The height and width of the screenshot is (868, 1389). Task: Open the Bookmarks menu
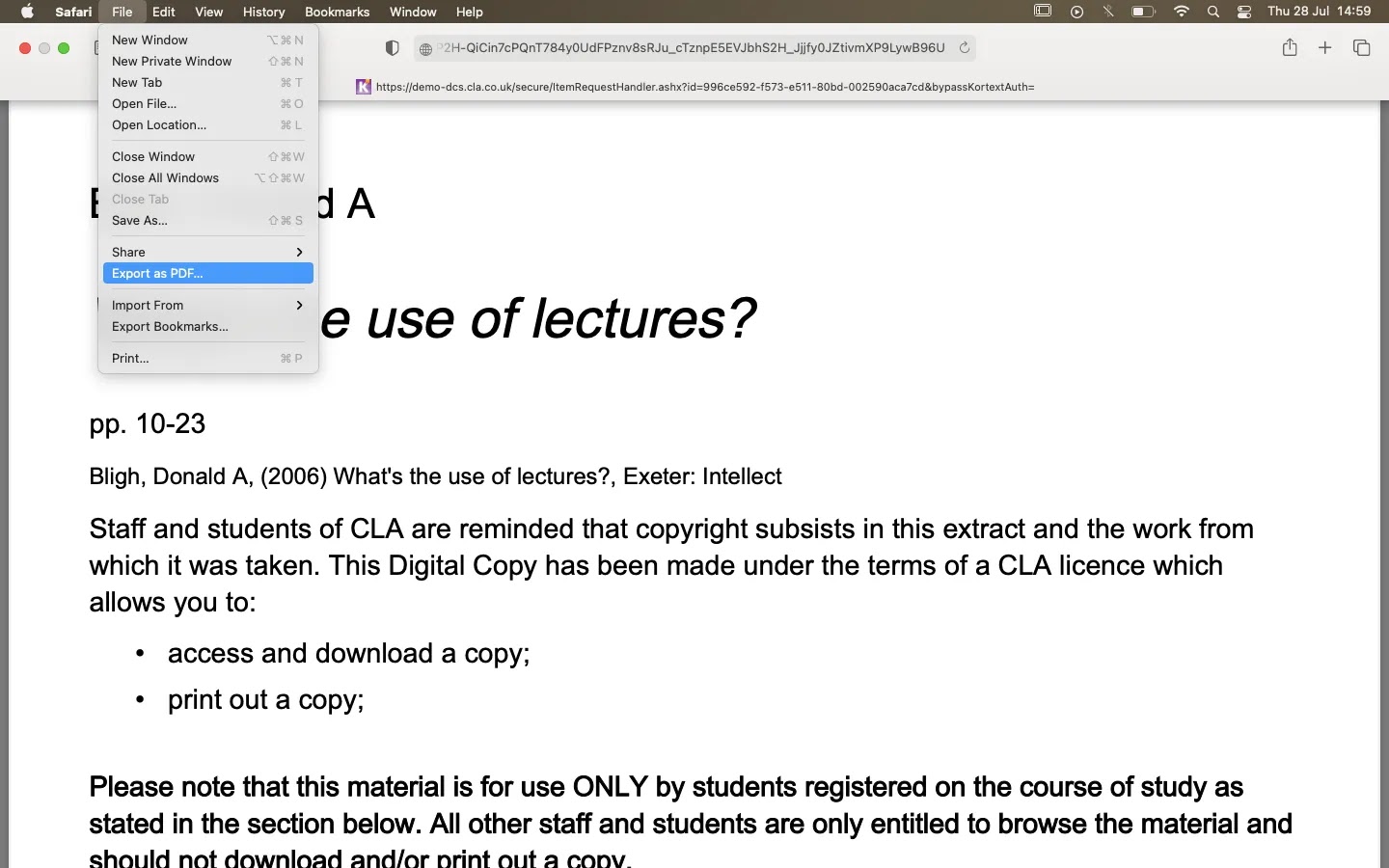pos(337,12)
